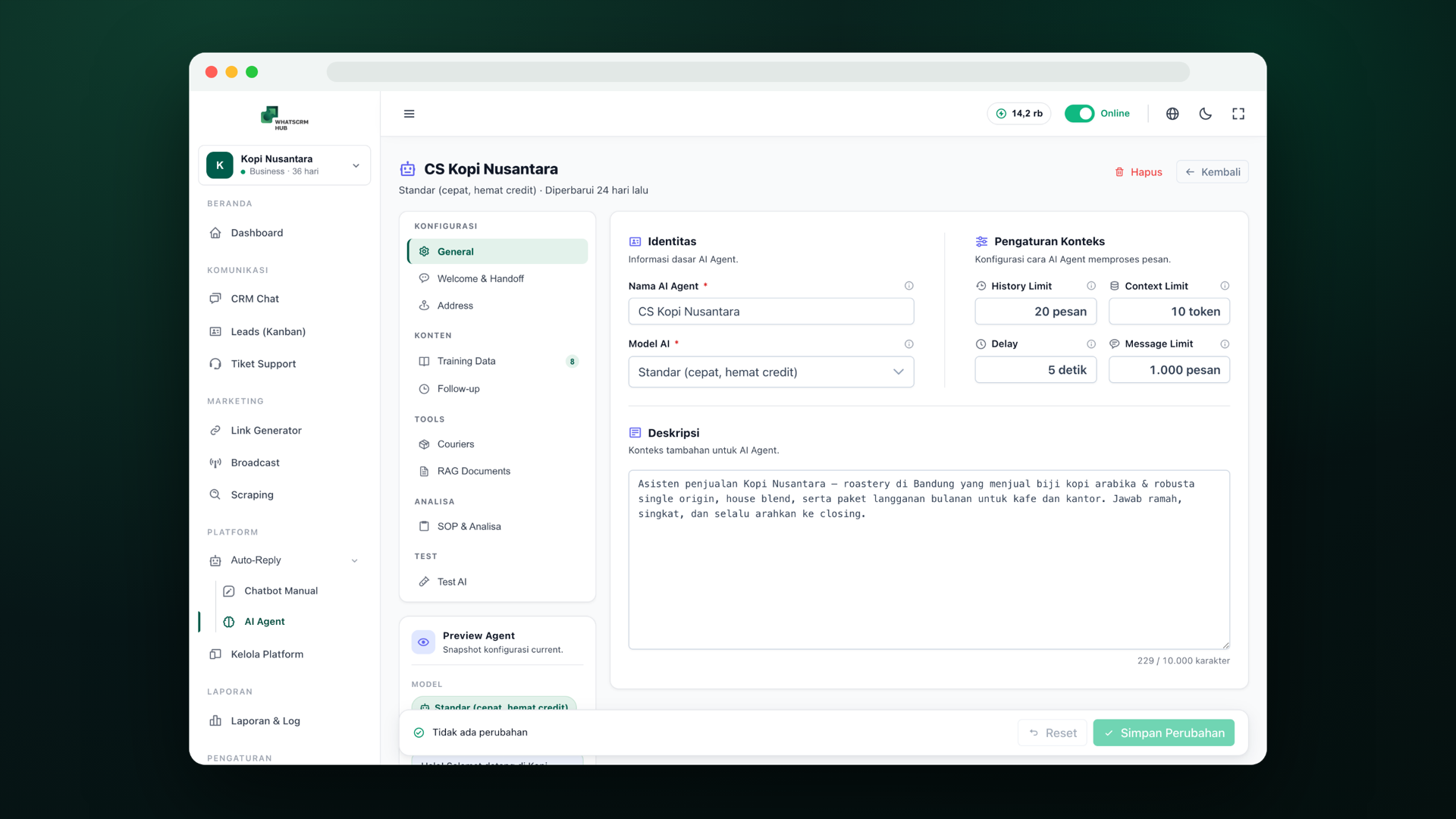Screen dimensions: 1456x819
Task: Switch to Welcome & Handoff tab
Action: pyautogui.click(x=497, y=279)
